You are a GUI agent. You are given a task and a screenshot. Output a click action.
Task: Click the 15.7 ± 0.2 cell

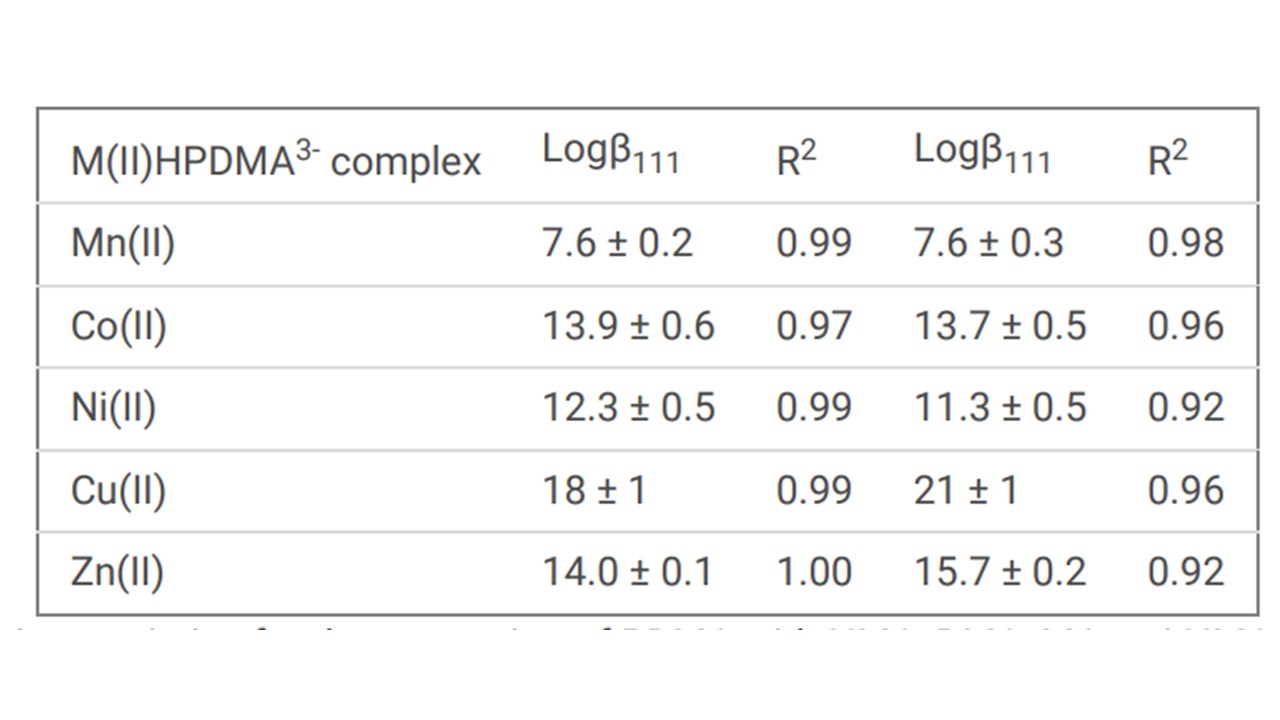(x=1000, y=572)
